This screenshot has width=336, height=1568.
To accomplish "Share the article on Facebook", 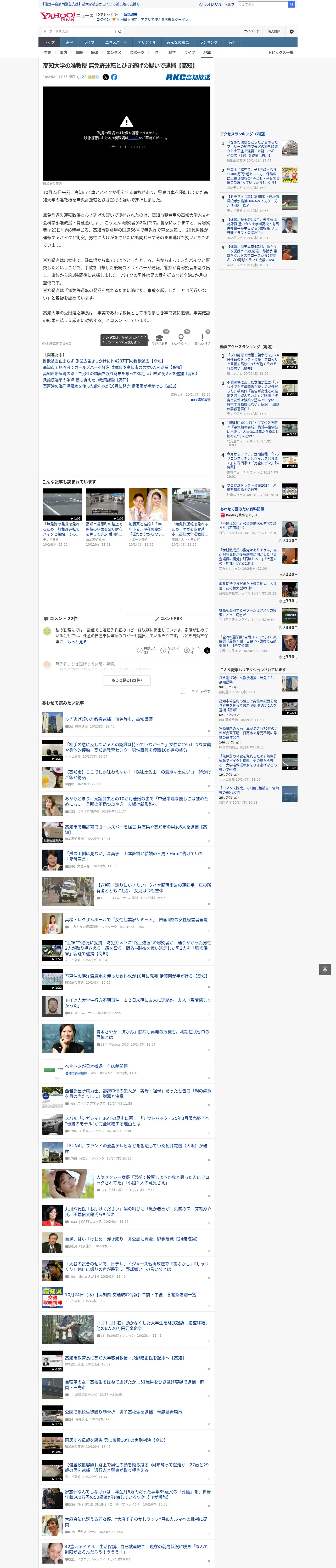I will (114, 77).
